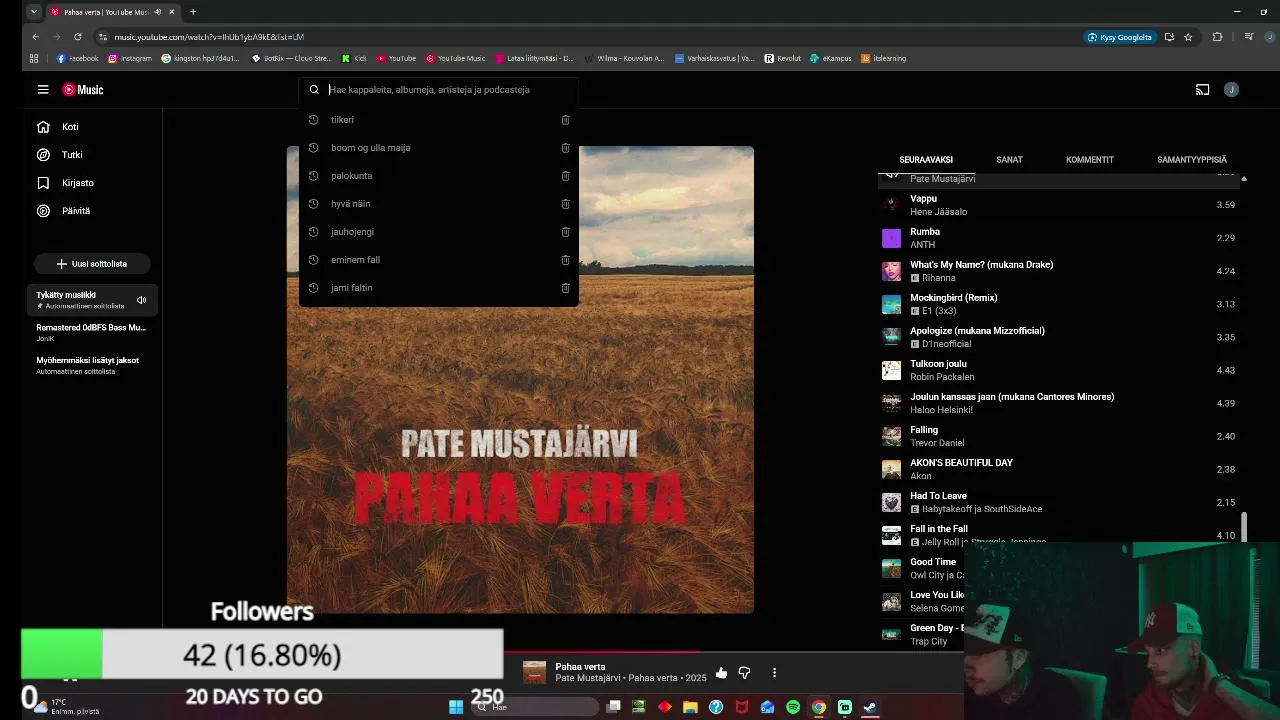The width and height of the screenshot is (1280, 720).
Task: Reload the page in Chrome
Action: pos(77,37)
